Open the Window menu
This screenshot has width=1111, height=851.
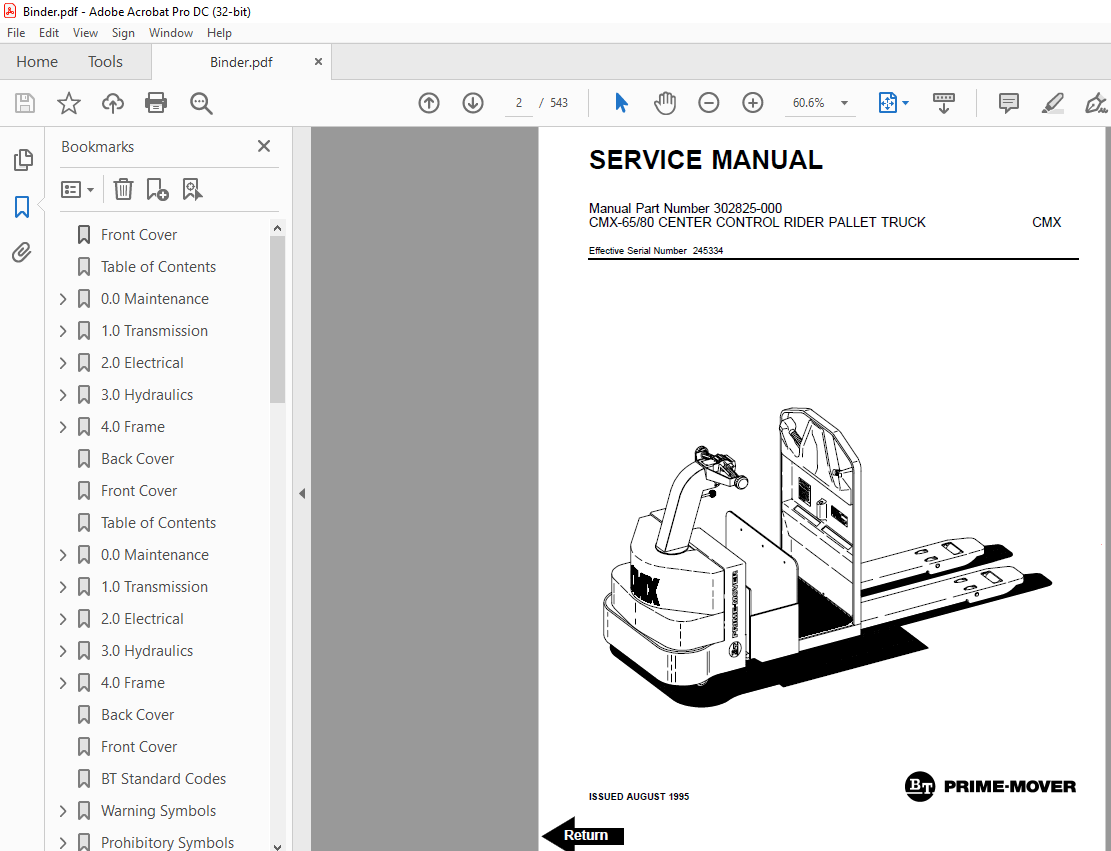(171, 33)
